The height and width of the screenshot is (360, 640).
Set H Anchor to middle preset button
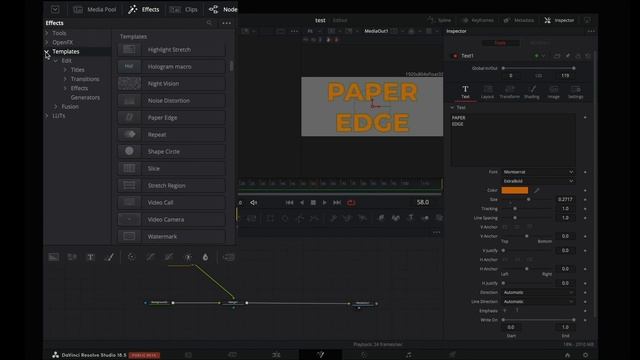(517, 259)
